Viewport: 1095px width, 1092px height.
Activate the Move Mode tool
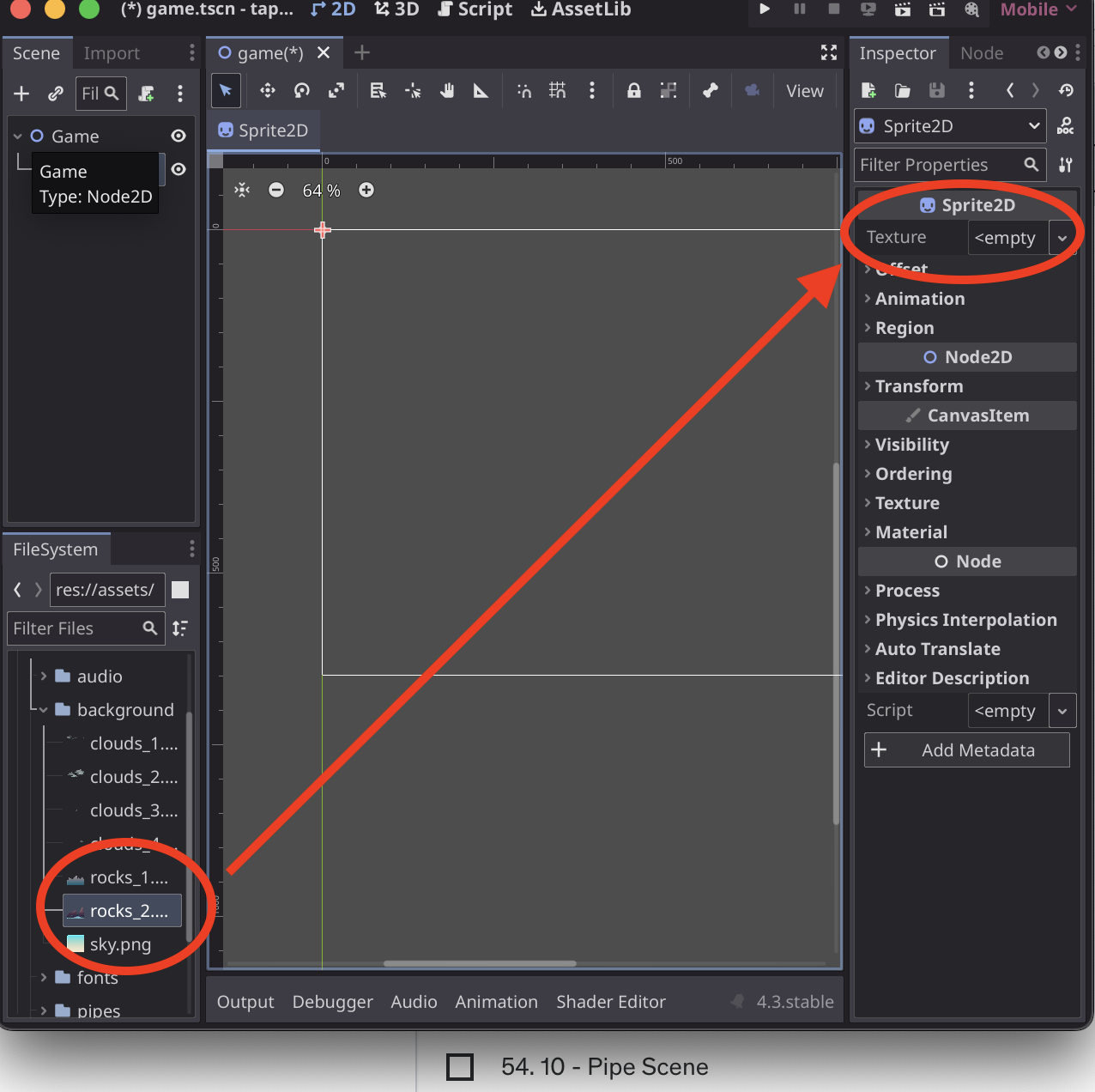coord(267,90)
